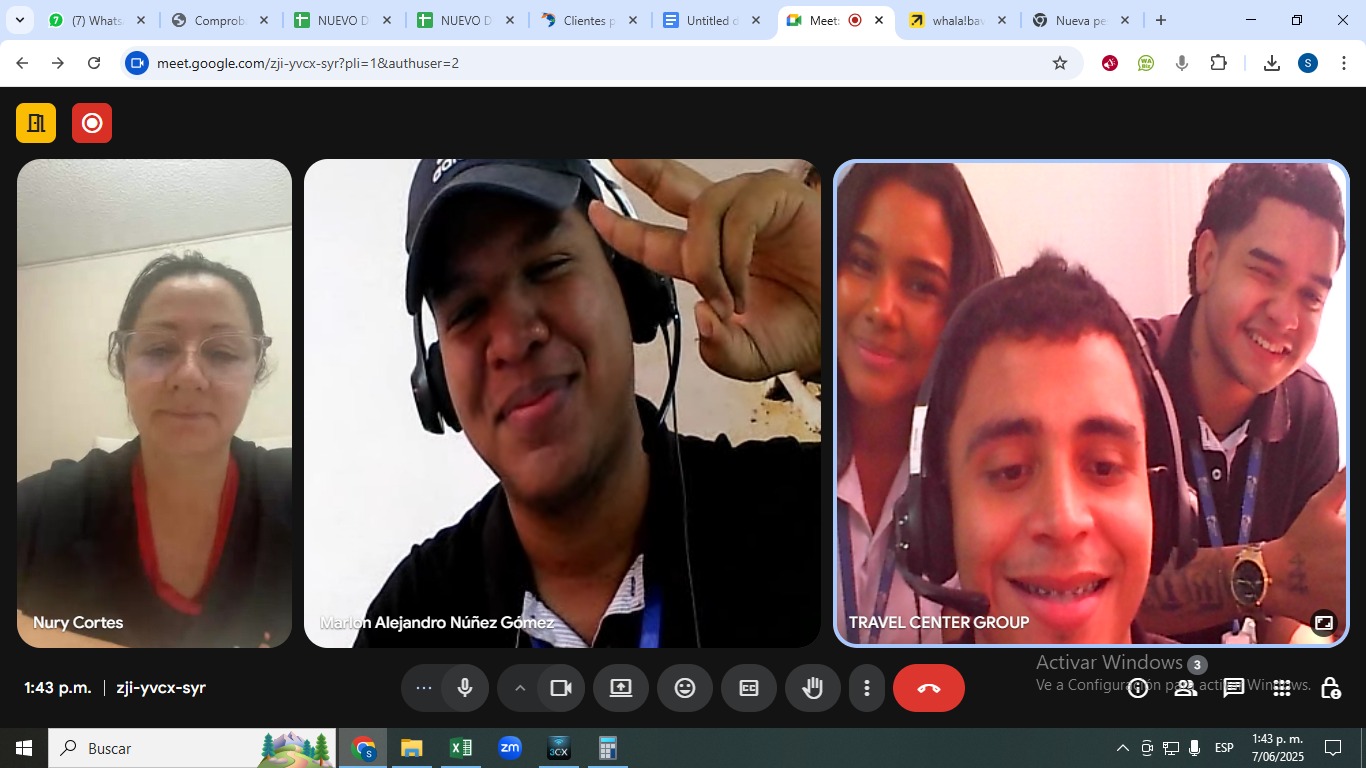The width and height of the screenshot is (1366, 768).
Task: Turn off the camera
Action: pyautogui.click(x=561, y=688)
